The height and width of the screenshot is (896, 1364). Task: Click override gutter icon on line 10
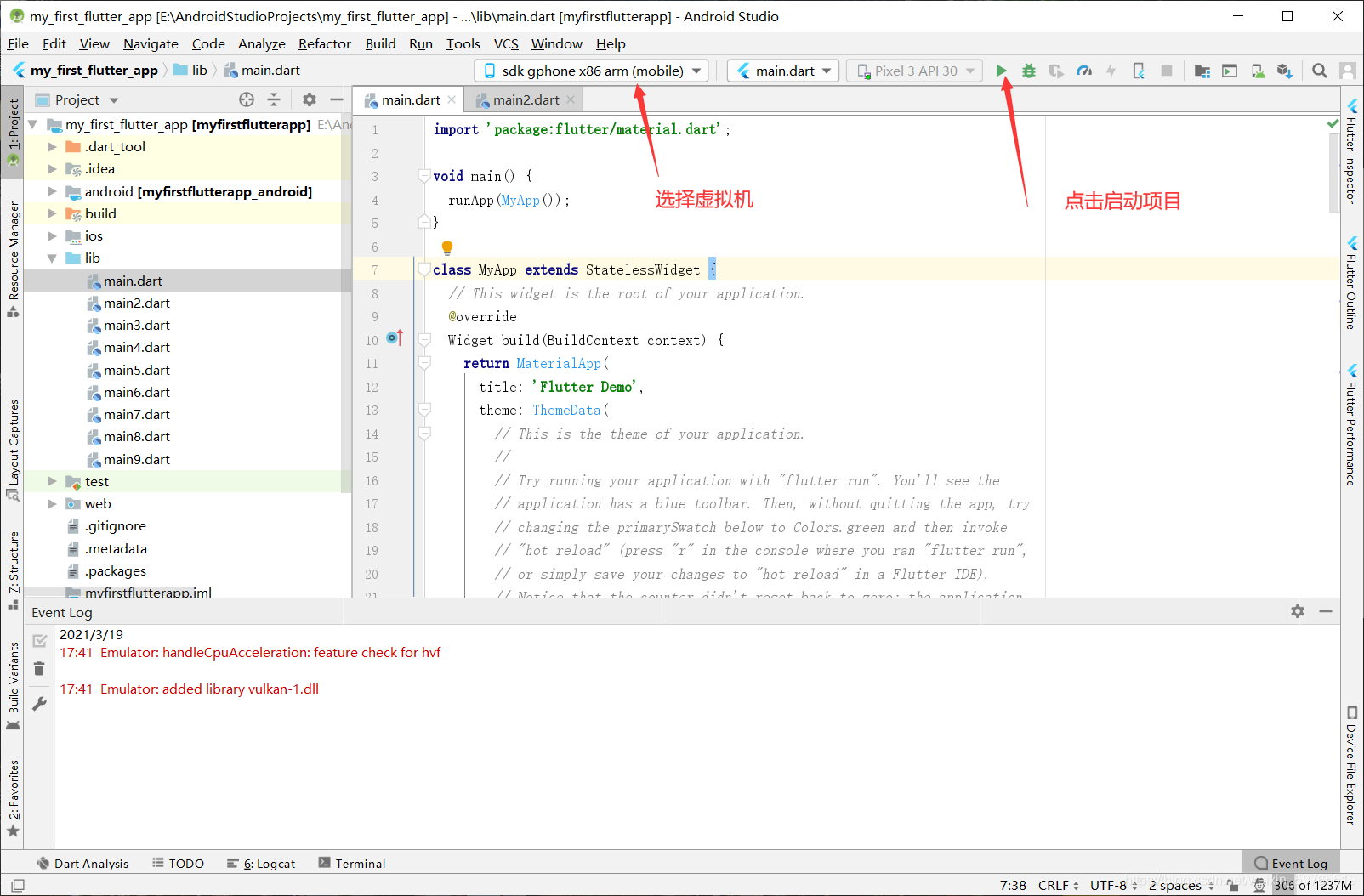pos(395,338)
